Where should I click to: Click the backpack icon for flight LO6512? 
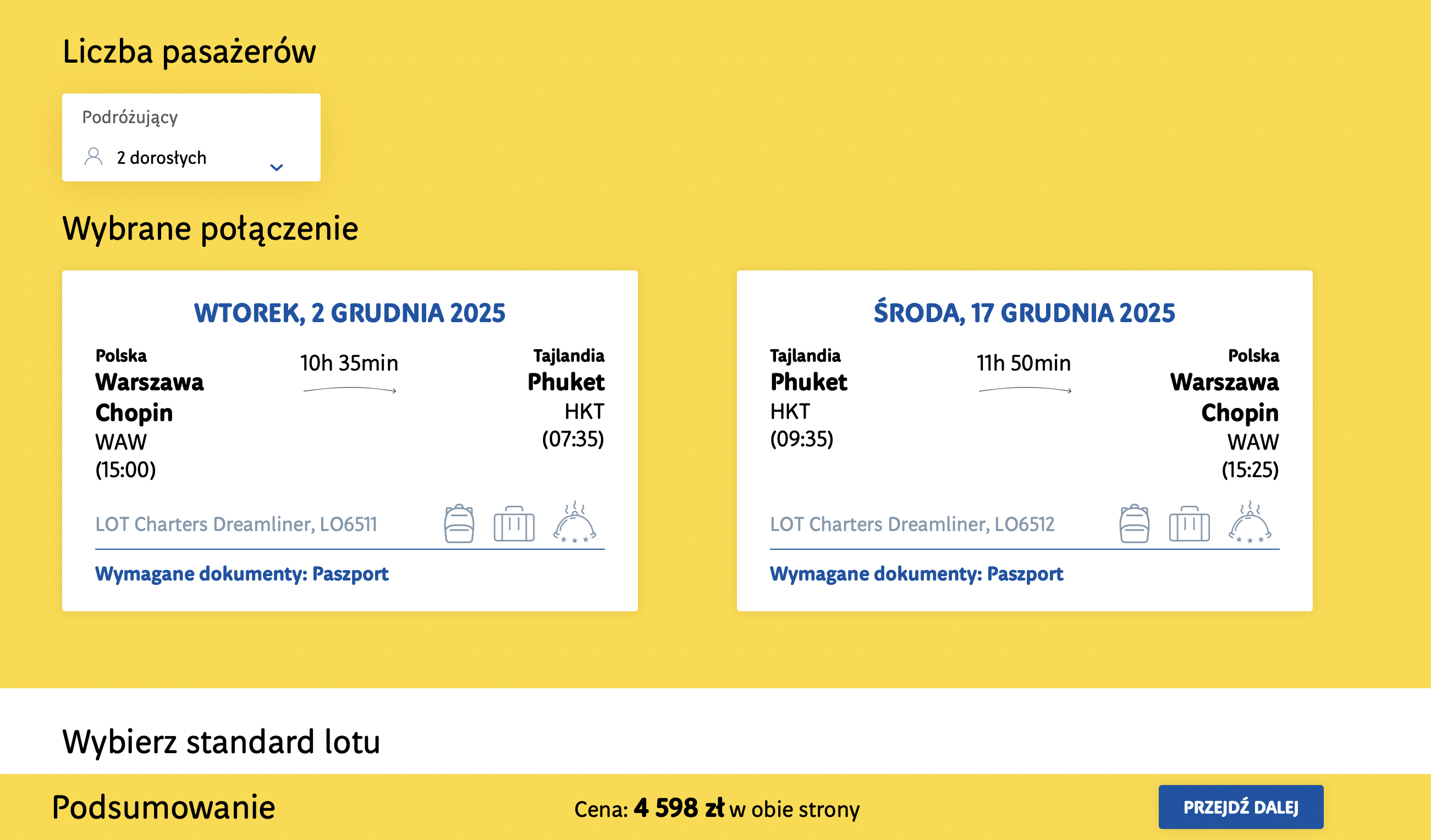(x=1134, y=523)
